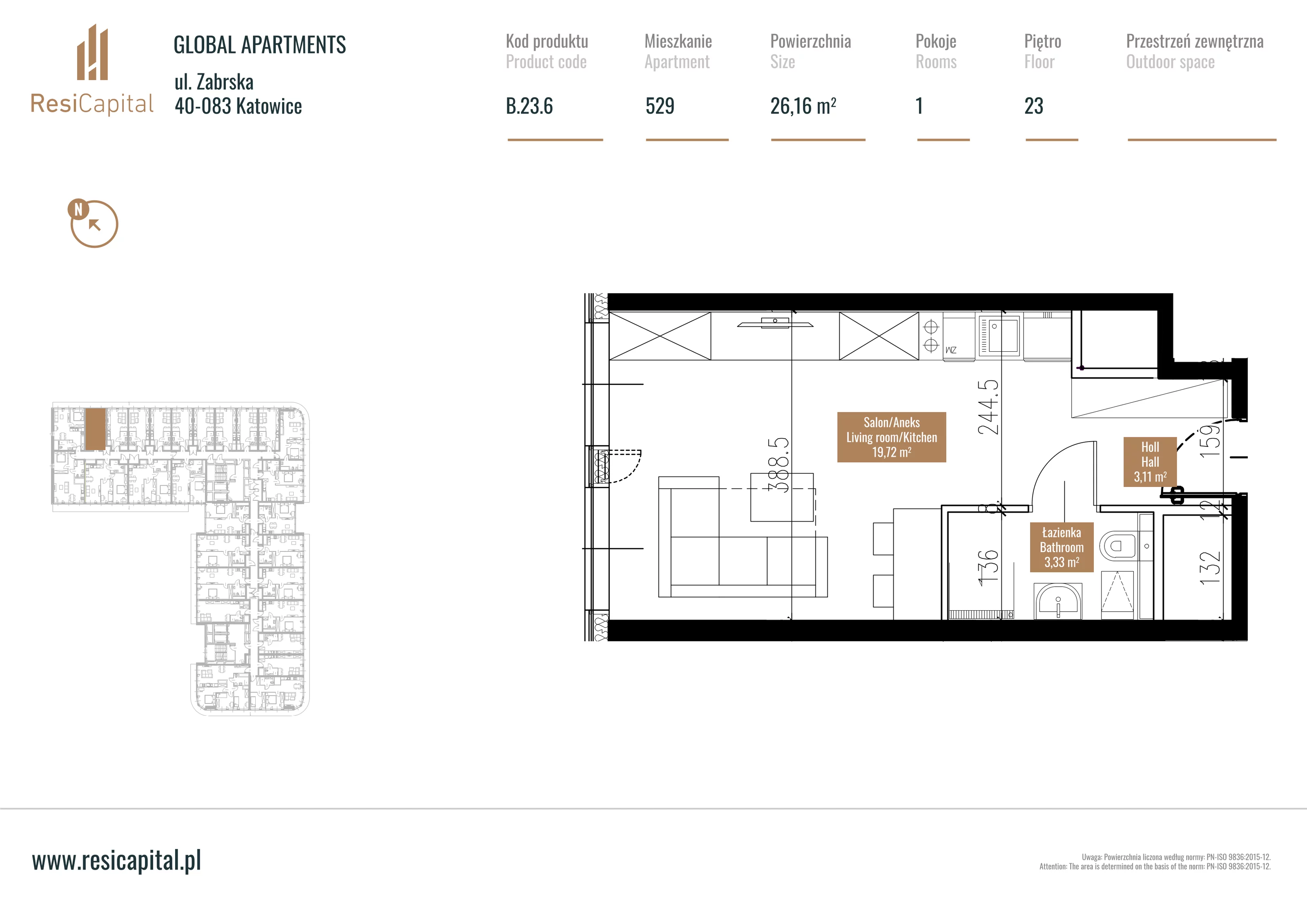Click the 'Powierzchnia' heading
This screenshot has height=924, width=1307.
811,41
